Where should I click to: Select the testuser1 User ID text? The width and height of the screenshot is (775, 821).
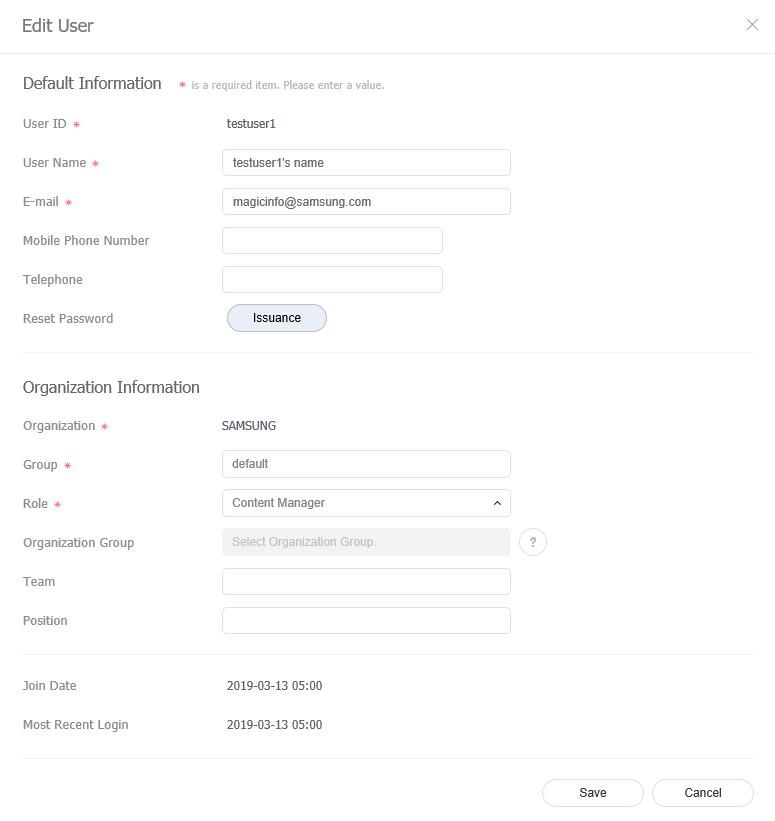tap(248, 124)
